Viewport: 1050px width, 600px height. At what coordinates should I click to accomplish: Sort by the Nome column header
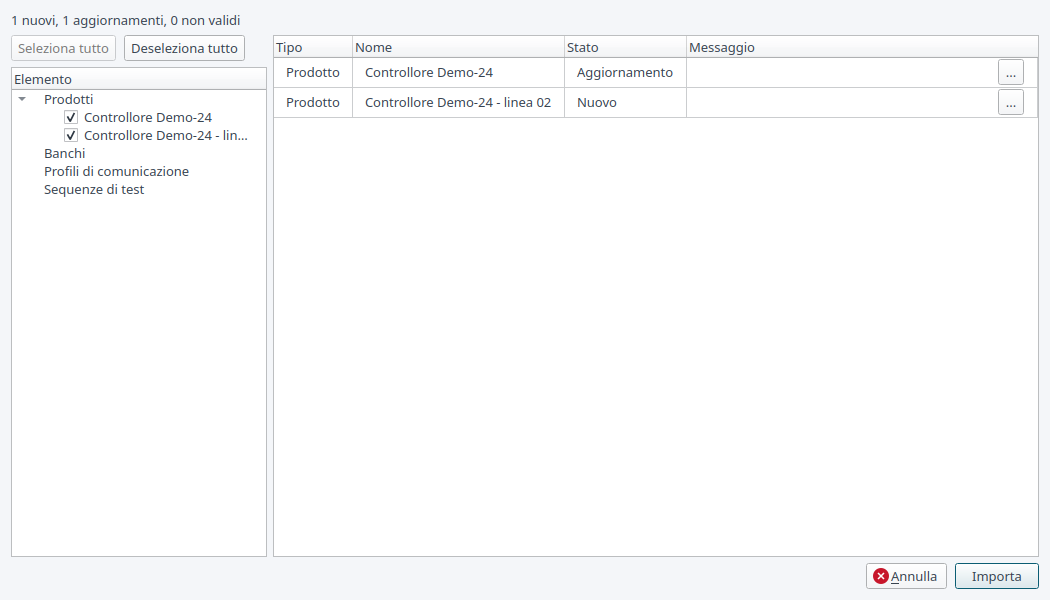[458, 47]
